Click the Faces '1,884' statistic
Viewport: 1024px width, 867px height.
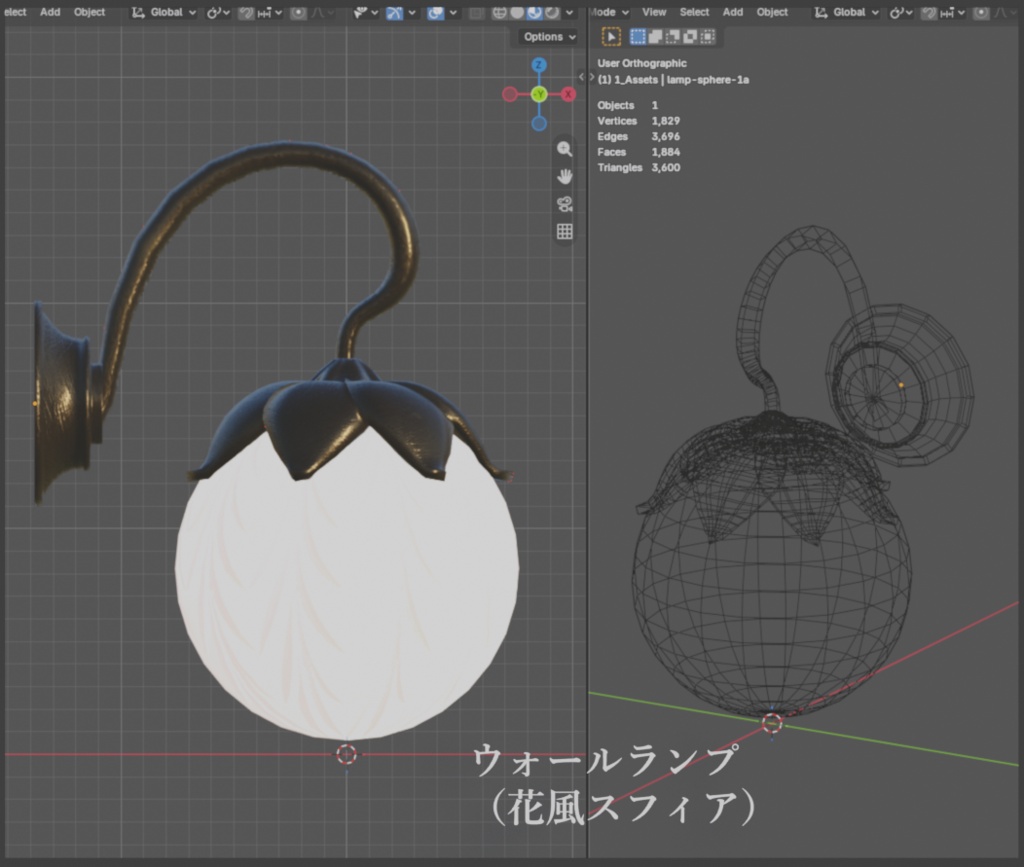(665, 152)
